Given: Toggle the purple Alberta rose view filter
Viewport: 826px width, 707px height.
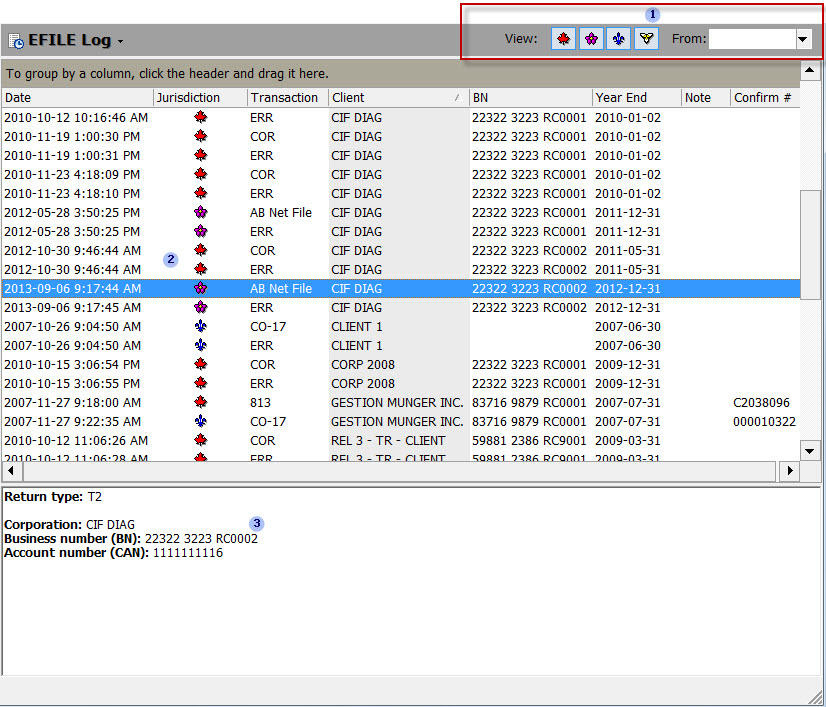Looking at the screenshot, I should (x=592, y=39).
